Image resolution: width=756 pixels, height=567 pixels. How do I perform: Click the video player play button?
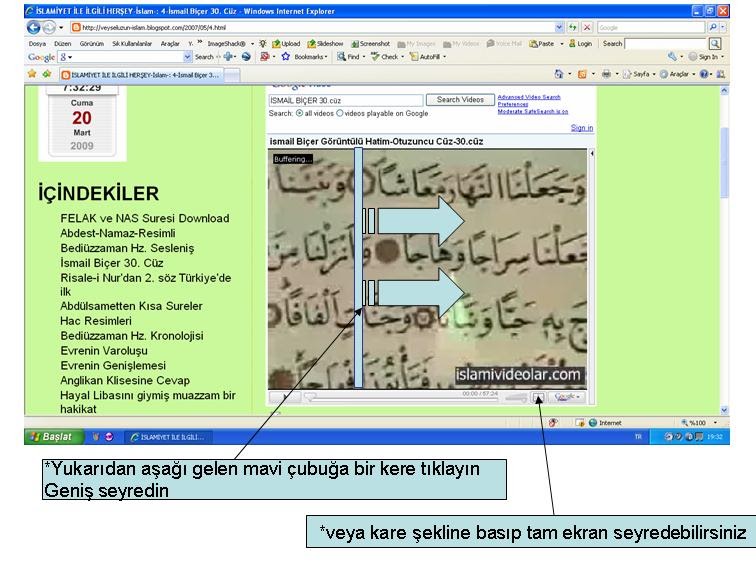(285, 397)
